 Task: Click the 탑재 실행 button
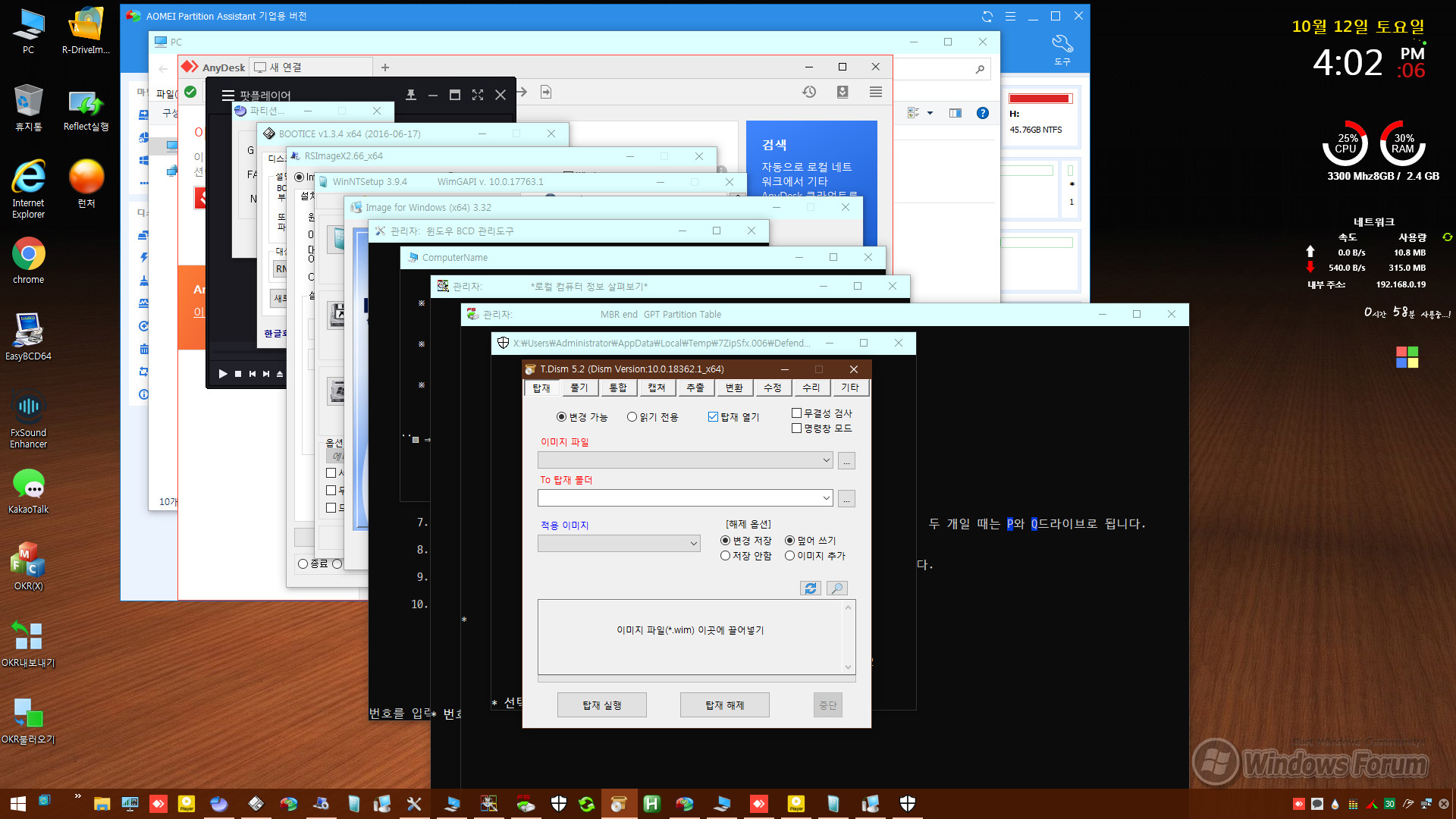(x=602, y=705)
